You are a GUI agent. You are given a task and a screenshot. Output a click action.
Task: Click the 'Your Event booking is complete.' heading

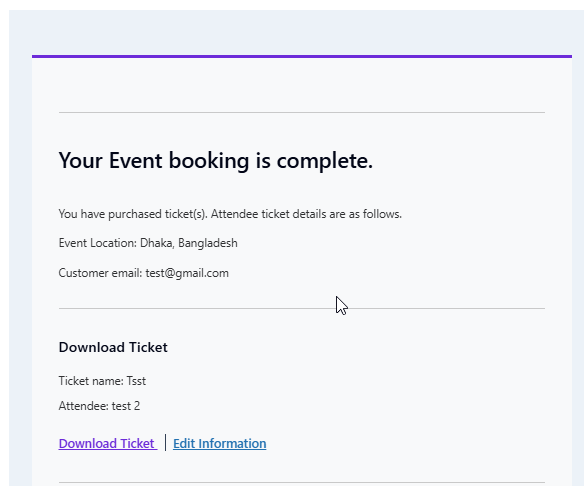point(216,161)
